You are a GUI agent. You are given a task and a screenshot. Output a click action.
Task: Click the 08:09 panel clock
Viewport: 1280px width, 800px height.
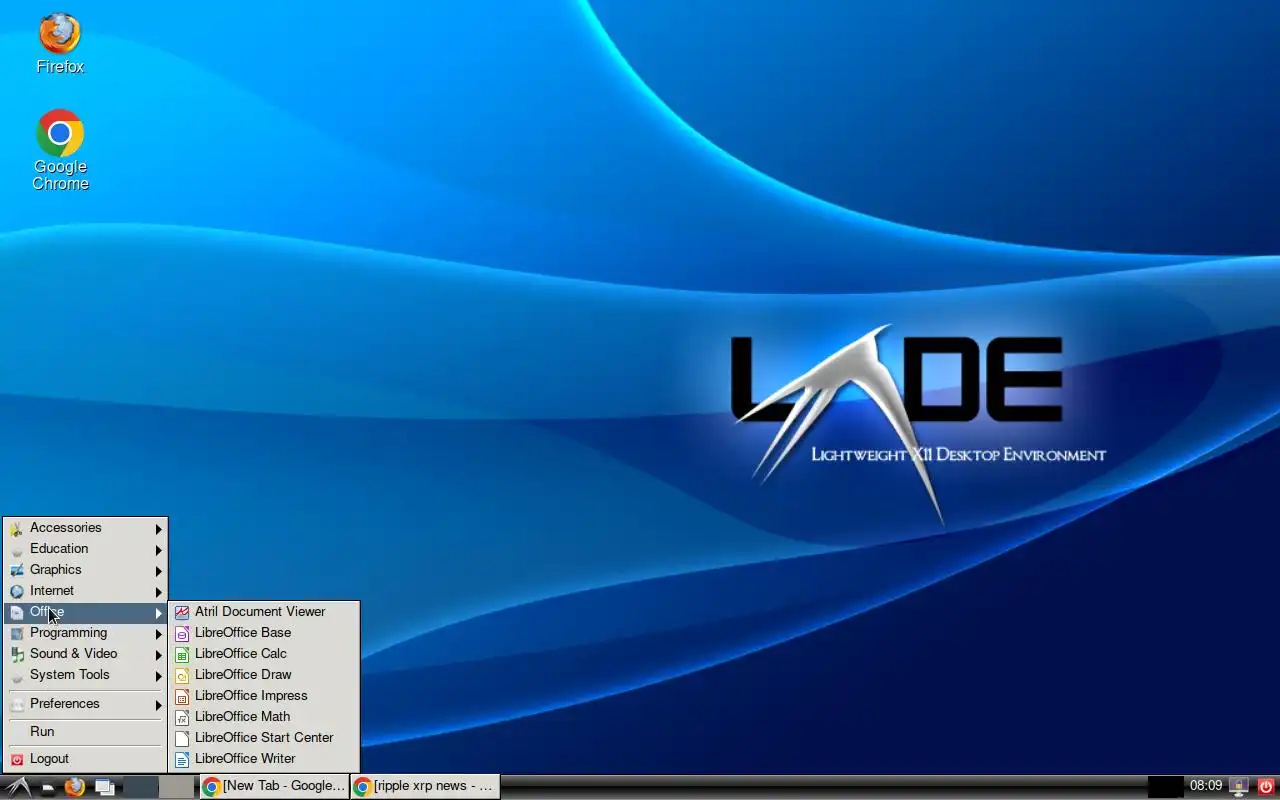(x=1206, y=787)
